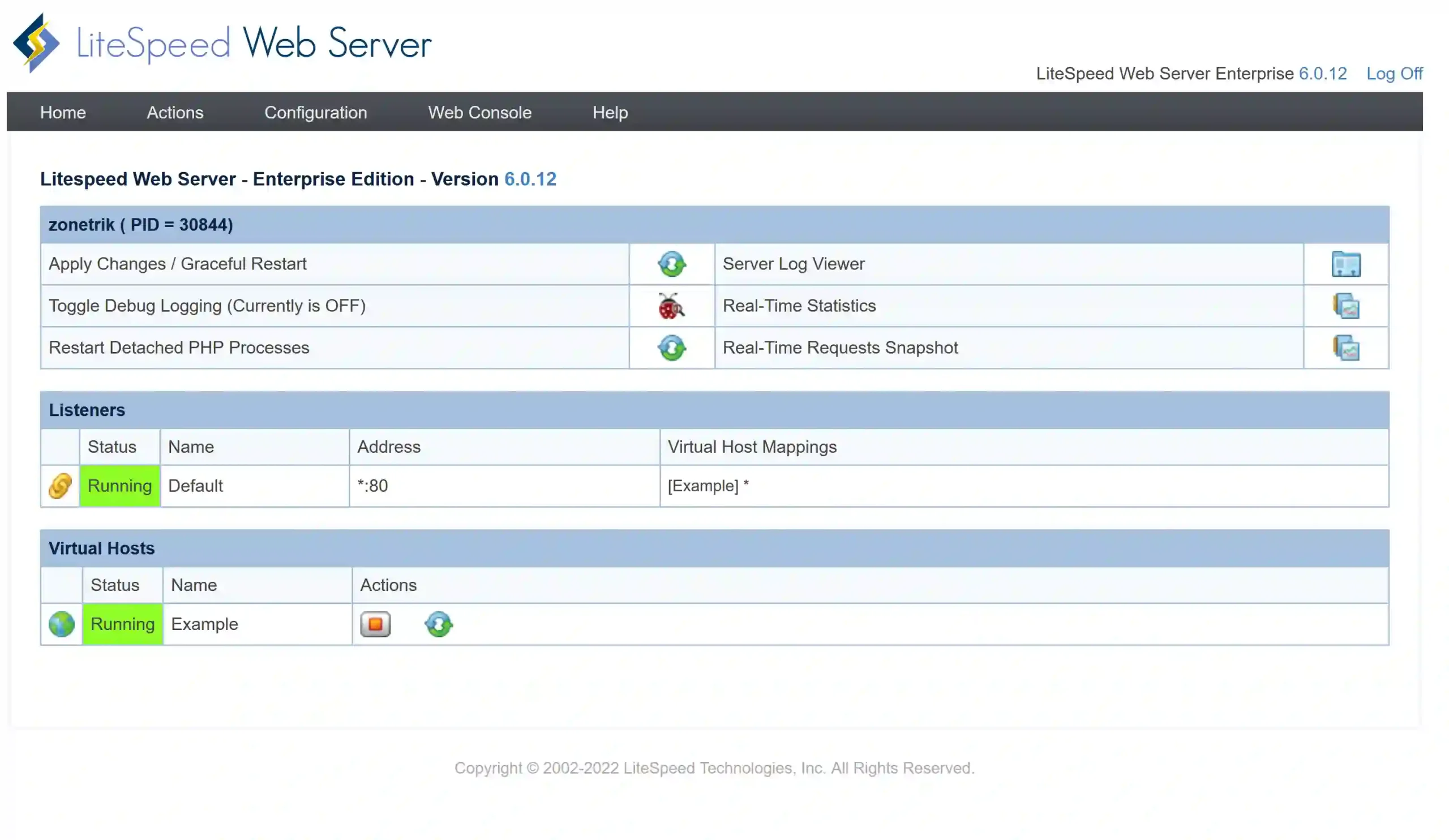The height and width of the screenshot is (840, 1449).
Task: Click the Default listener name
Action: point(195,486)
